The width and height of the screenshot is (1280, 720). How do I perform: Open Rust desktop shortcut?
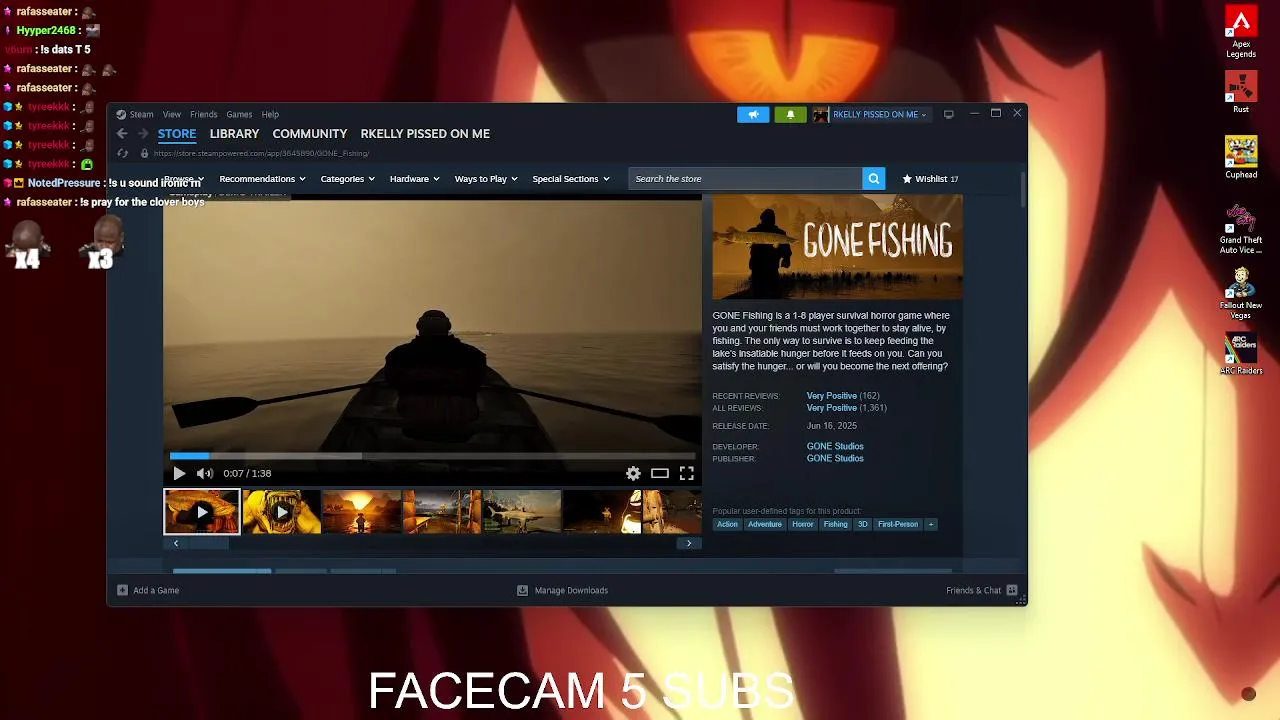tap(1241, 92)
